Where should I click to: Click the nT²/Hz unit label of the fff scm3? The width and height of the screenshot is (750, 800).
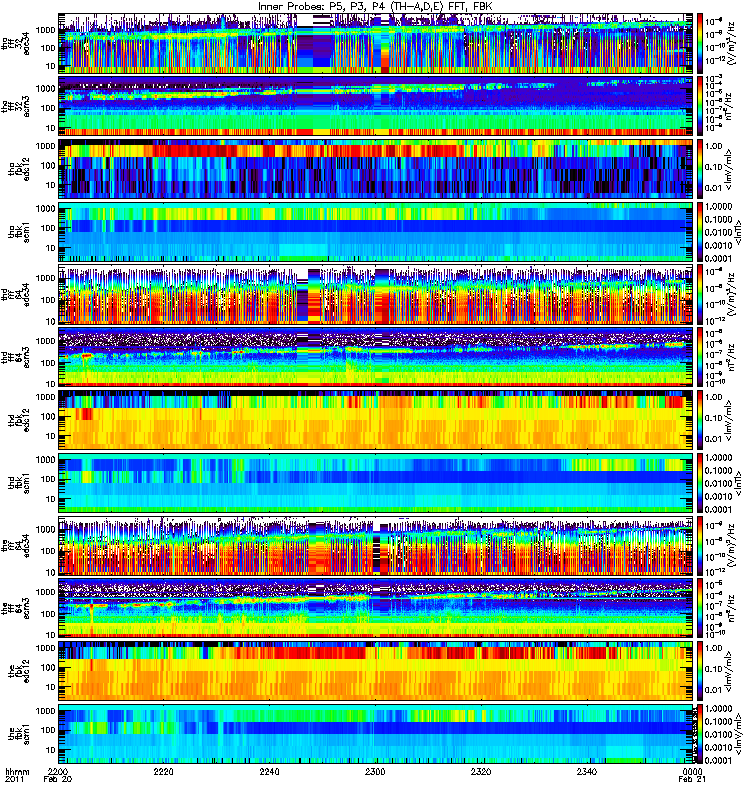729,608
